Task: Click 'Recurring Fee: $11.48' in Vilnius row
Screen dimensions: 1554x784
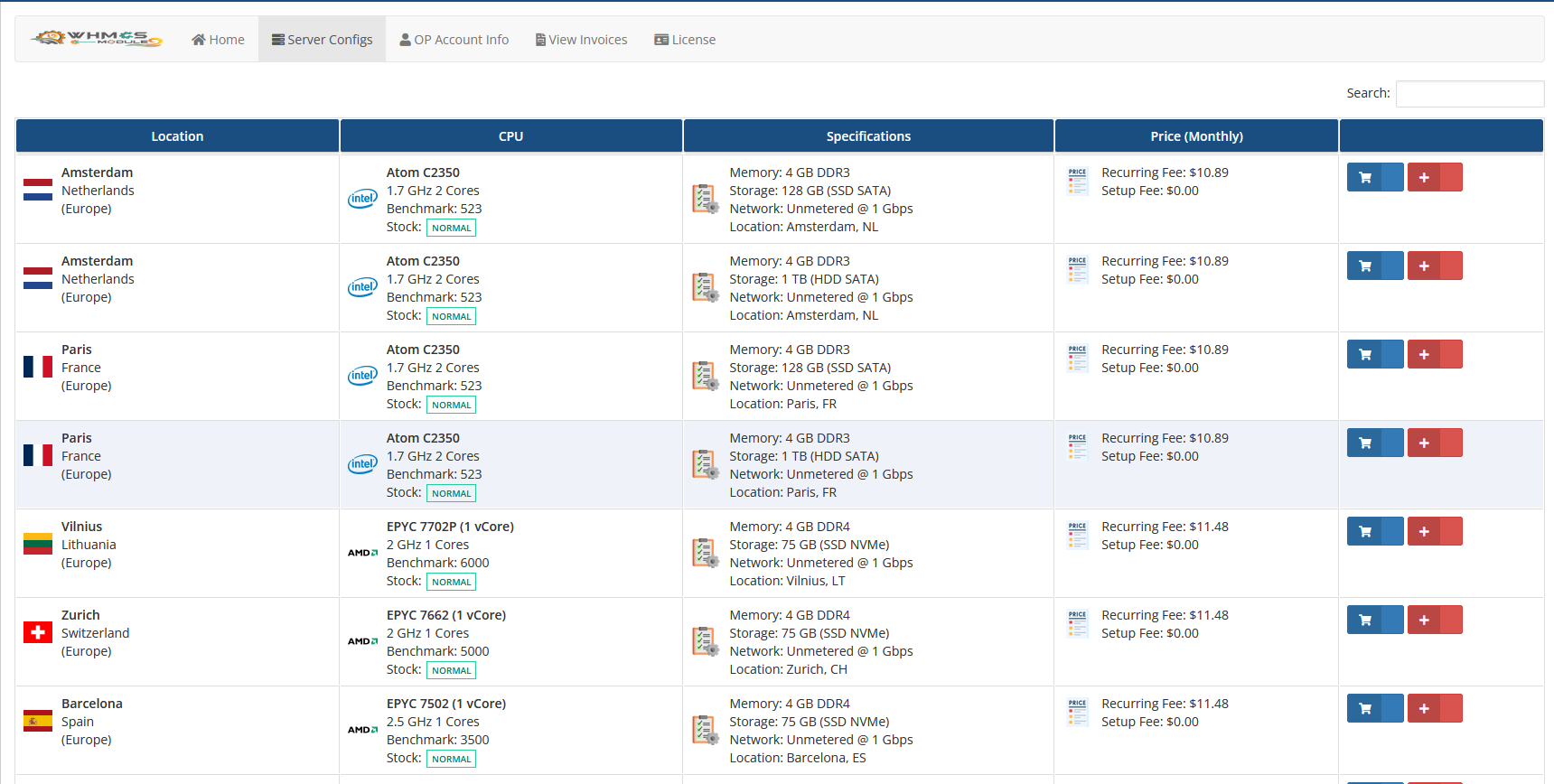Action: (x=1165, y=527)
